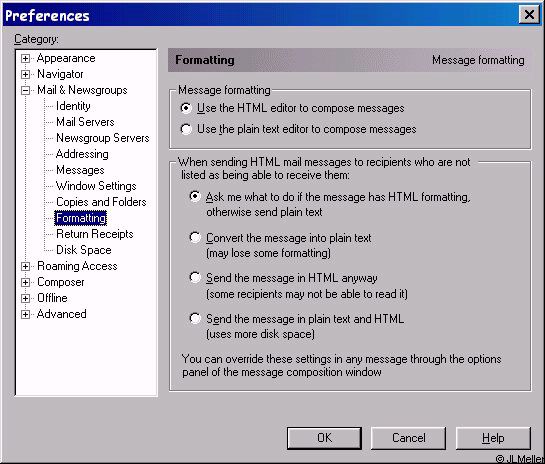
Task: Choose Send the message in HTML anyway
Action: [195, 278]
